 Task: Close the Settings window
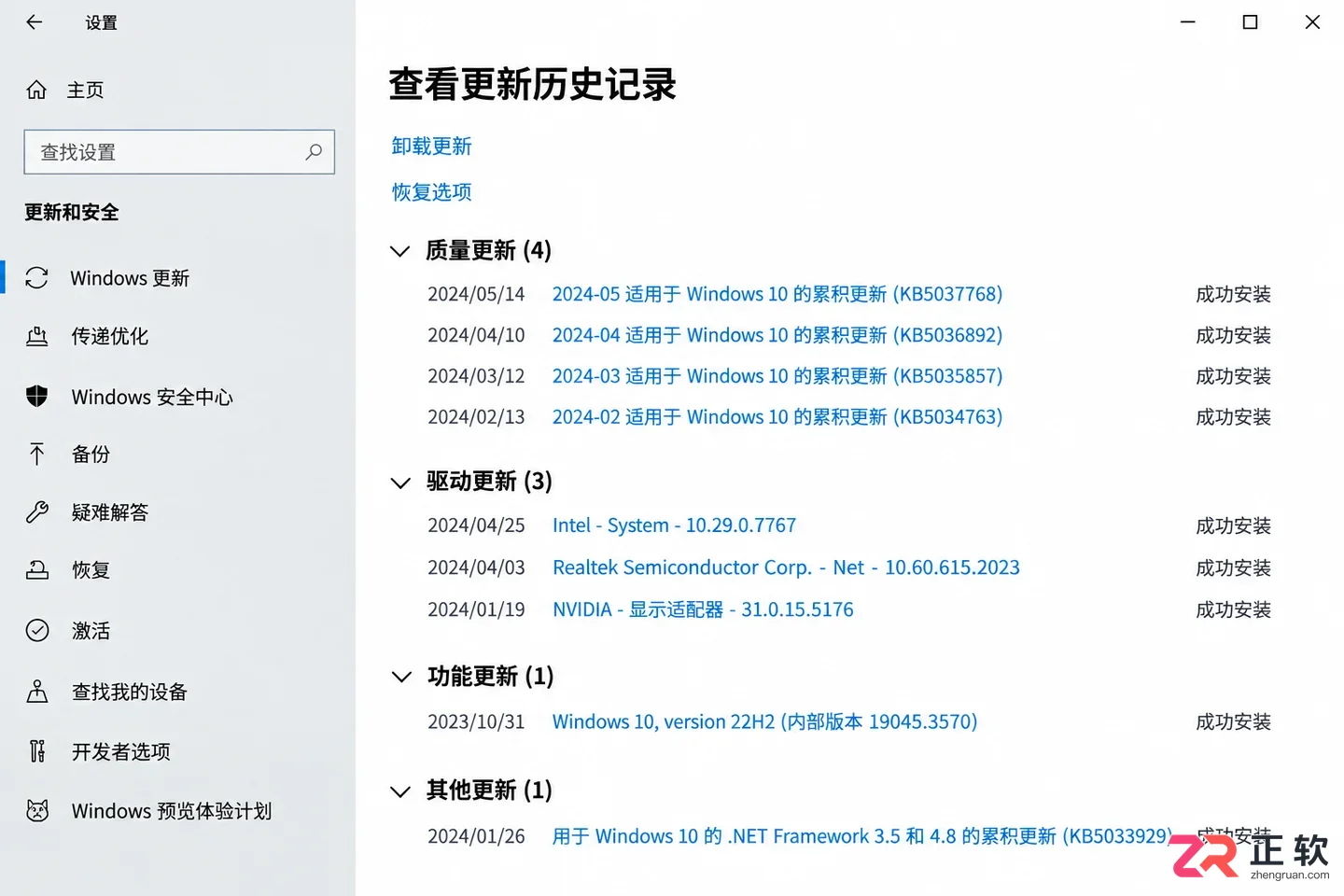pos(1312,21)
